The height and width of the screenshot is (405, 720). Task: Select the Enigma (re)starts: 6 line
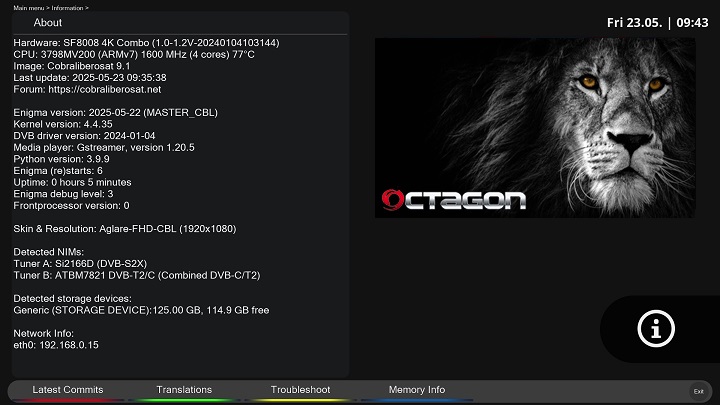tap(58, 171)
